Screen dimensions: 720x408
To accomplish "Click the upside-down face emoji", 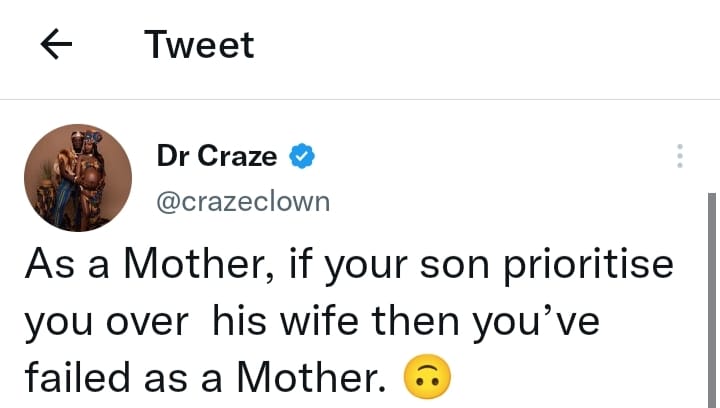I will pyautogui.click(x=425, y=376).
